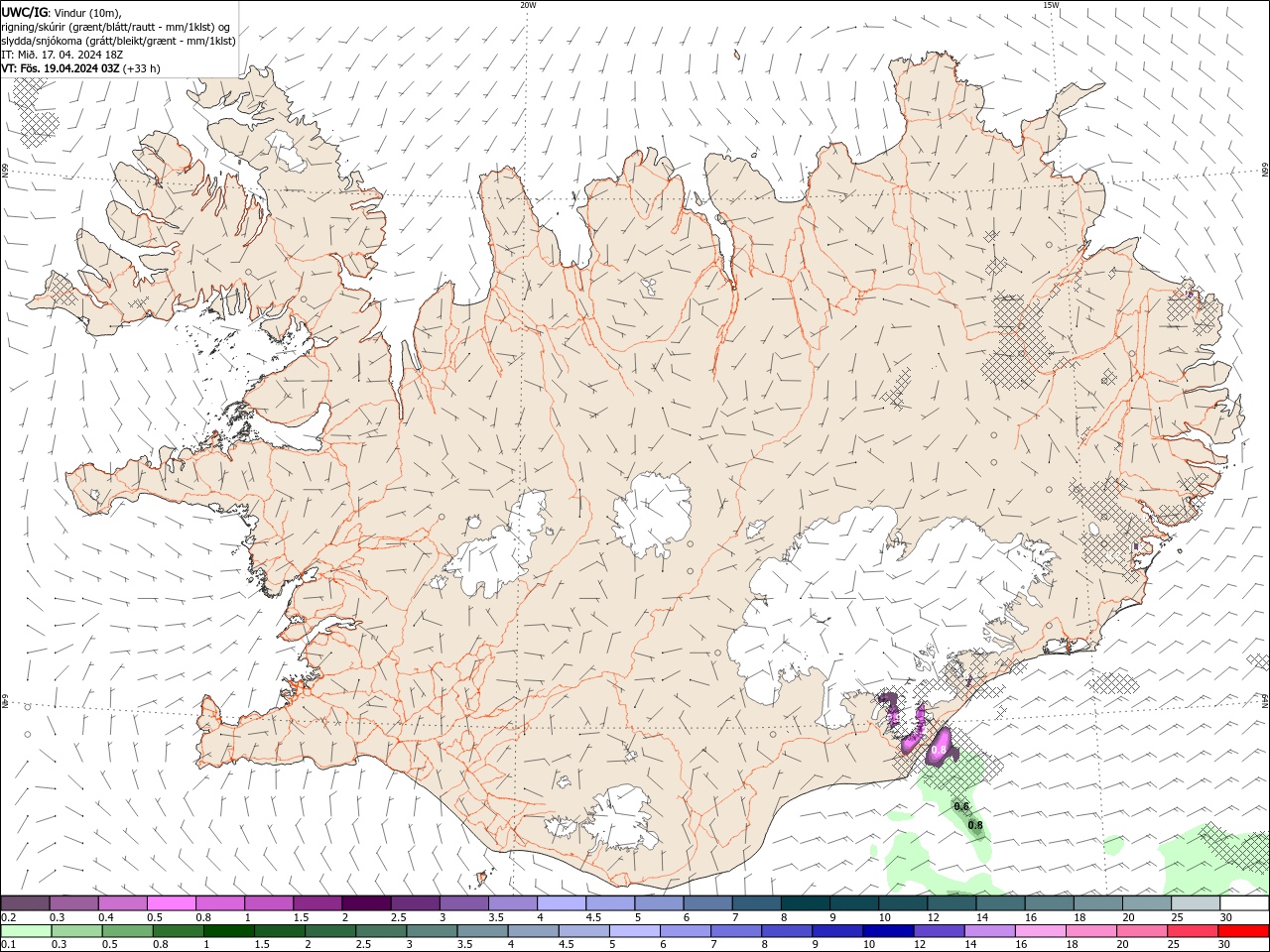Select the hot pink 20 swatch in lower legend
1270x952 pixels.
pyautogui.click(x=1142, y=931)
